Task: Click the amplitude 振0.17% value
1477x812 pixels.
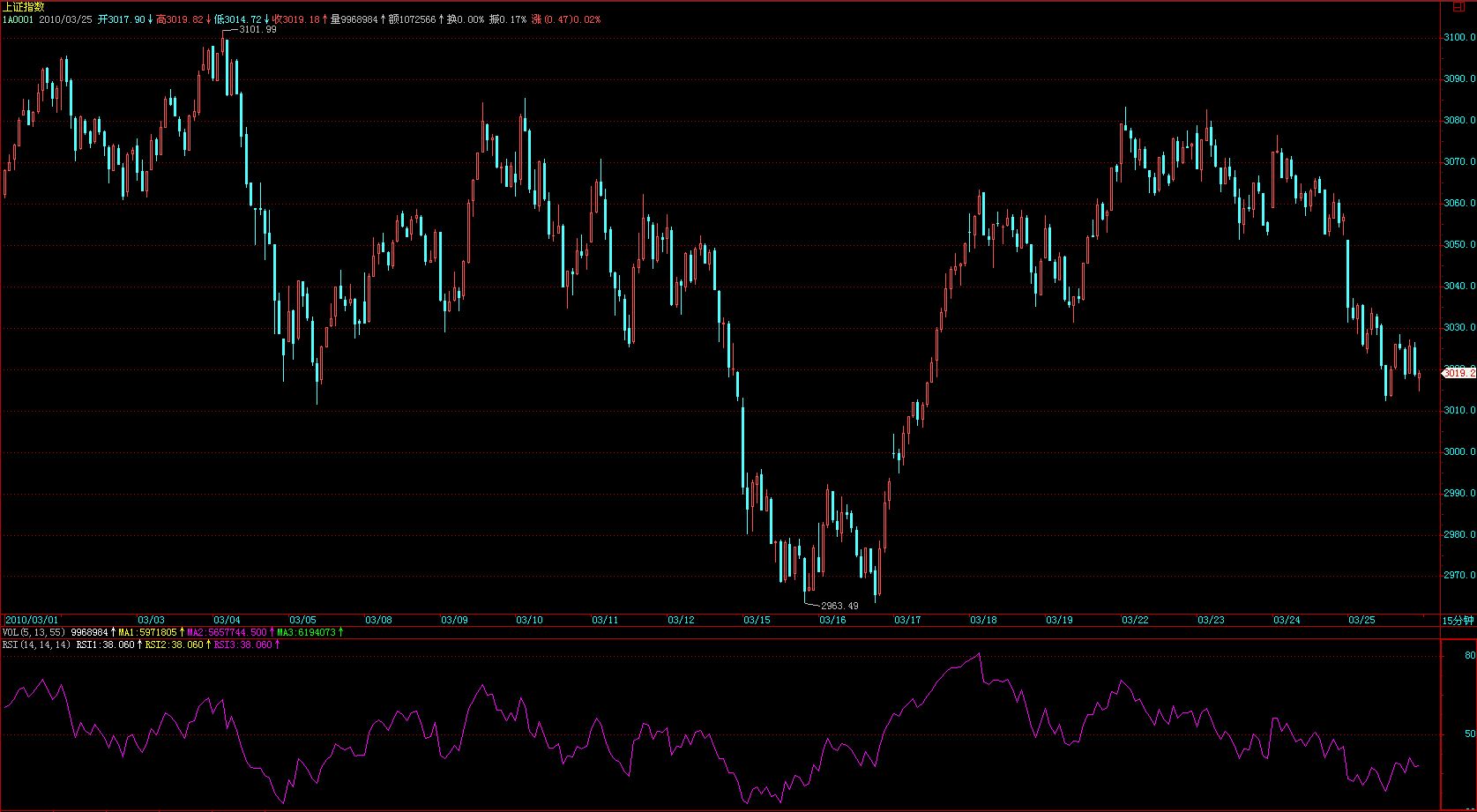Action: click(508, 19)
